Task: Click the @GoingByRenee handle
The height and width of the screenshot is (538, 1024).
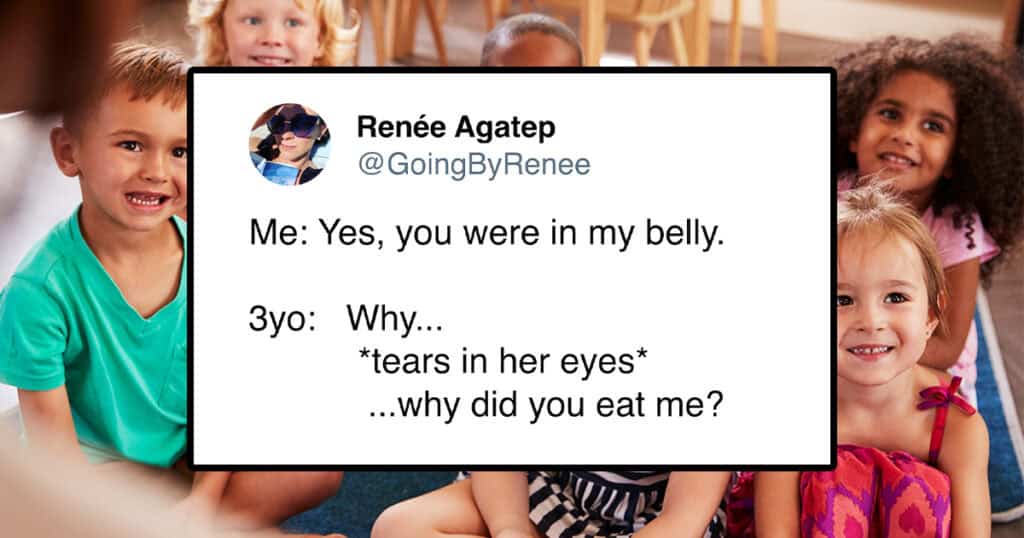Action: (472, 165)
